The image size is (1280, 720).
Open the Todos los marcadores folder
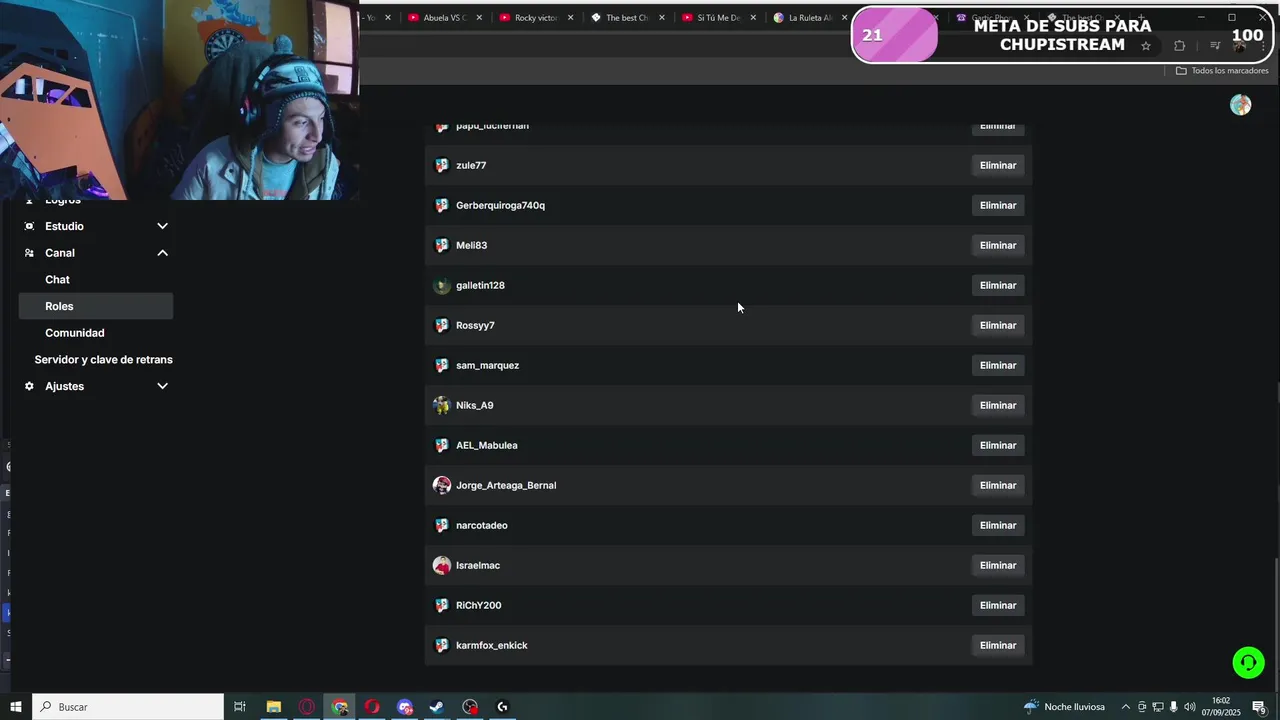tap(1222, 71)
